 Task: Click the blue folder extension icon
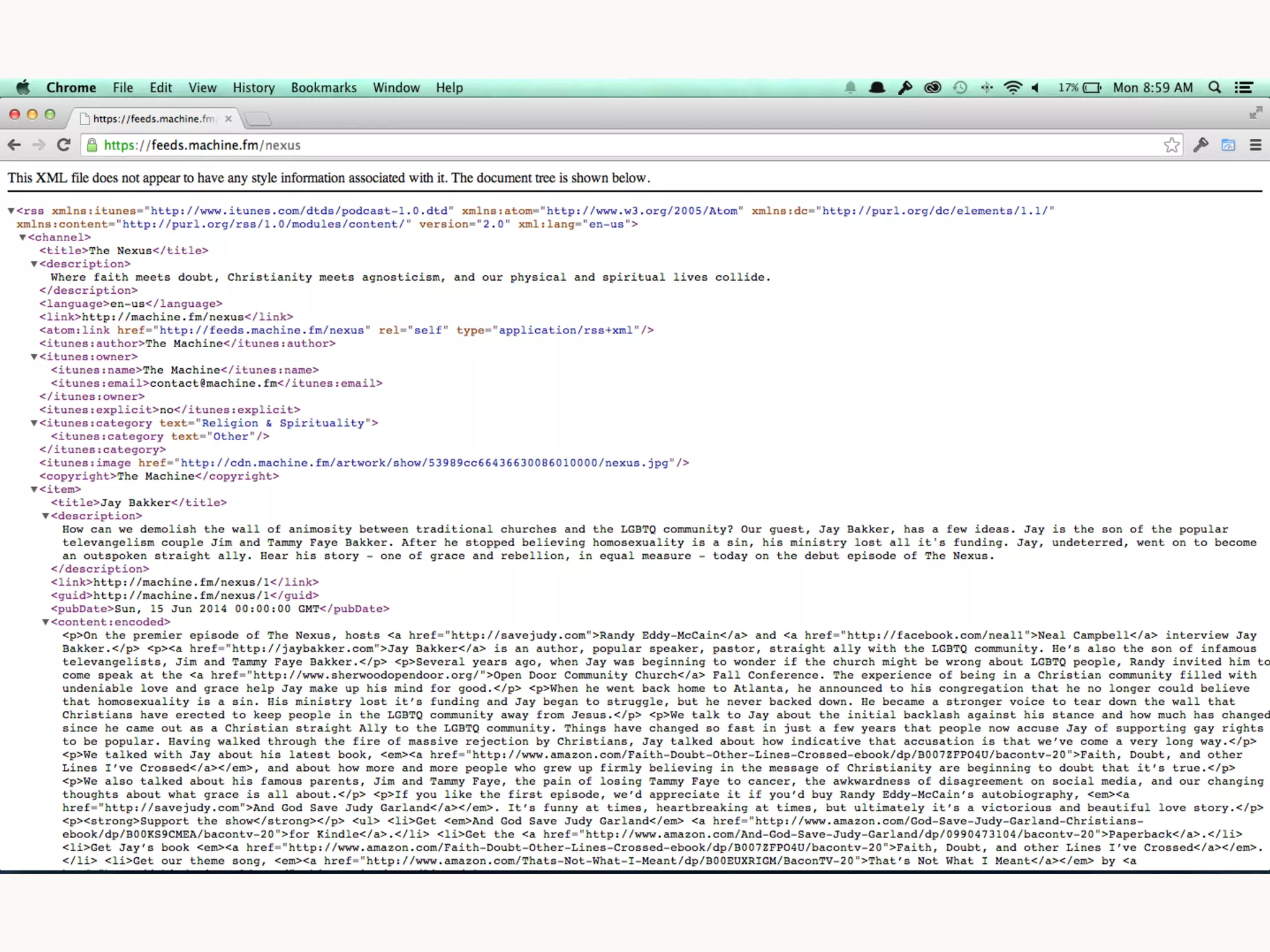click(1228, 145)
